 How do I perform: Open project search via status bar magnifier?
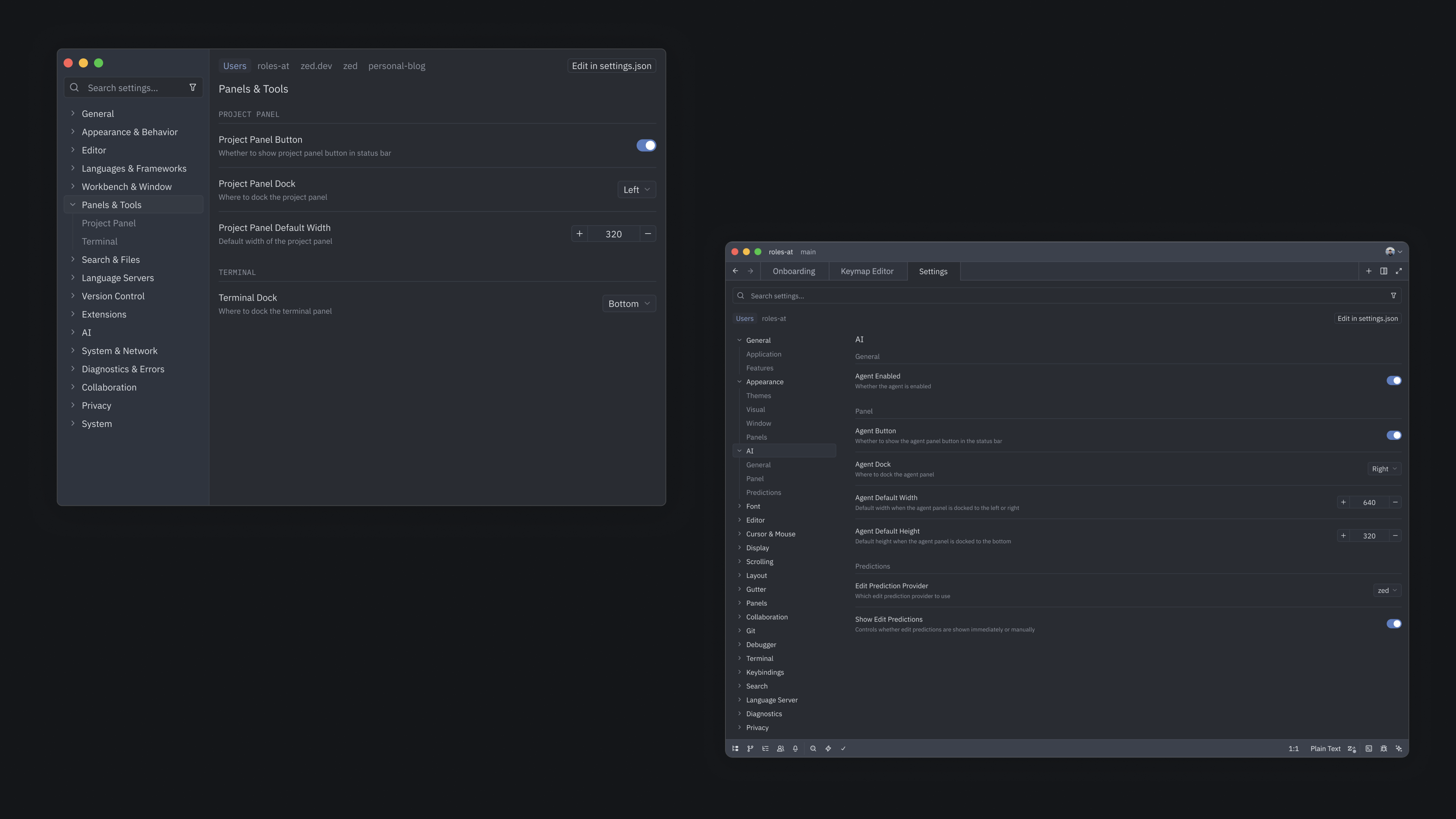(813, 748)
